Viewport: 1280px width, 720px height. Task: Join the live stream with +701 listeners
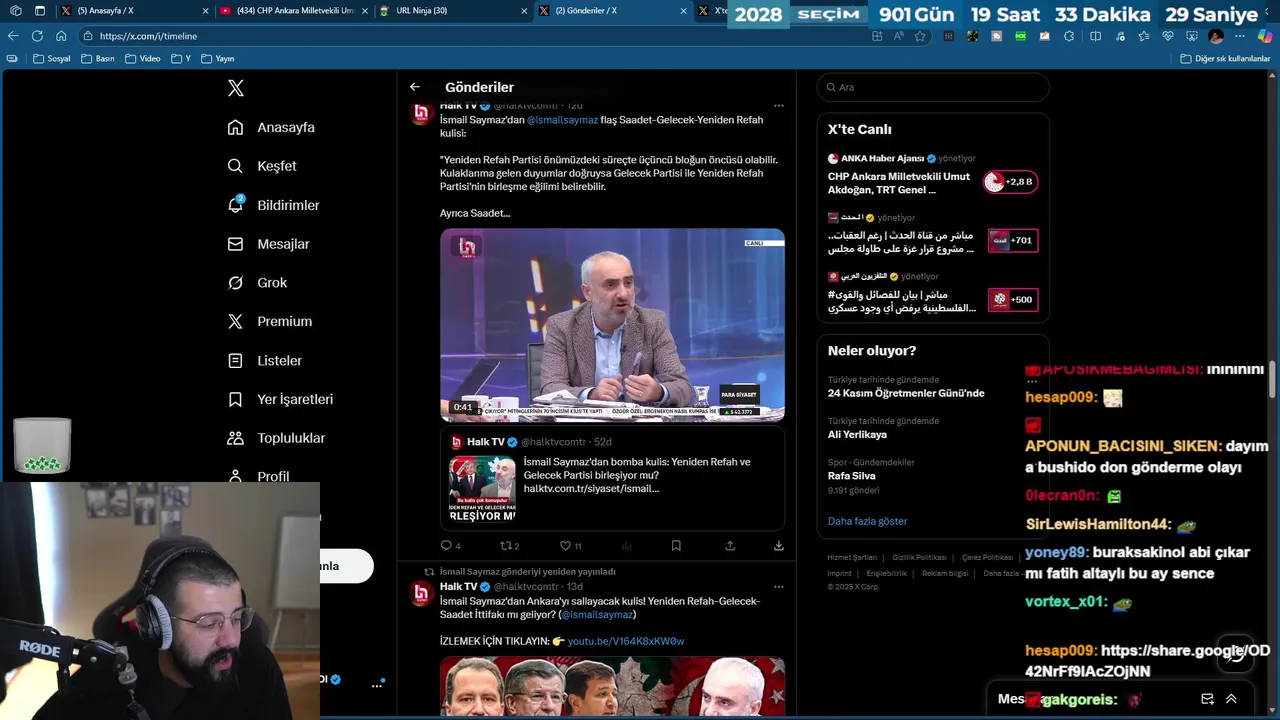(x=1013, y=240)
